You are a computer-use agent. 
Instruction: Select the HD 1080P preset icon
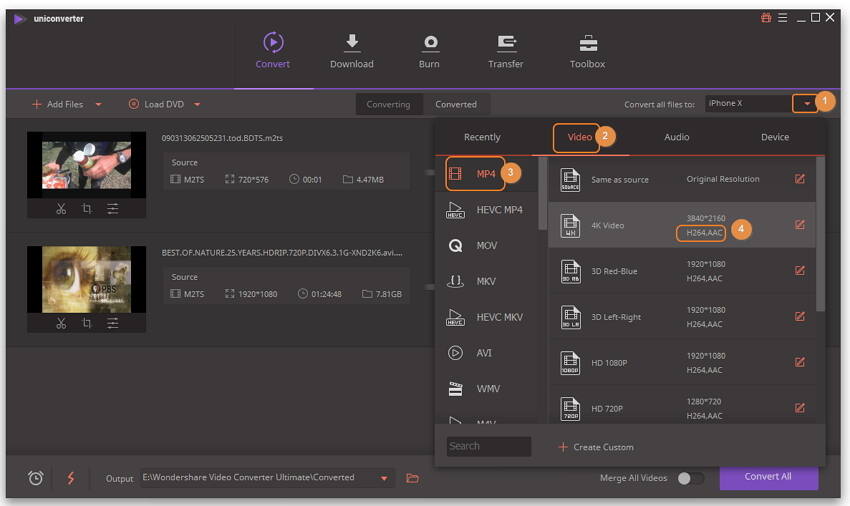570,363
